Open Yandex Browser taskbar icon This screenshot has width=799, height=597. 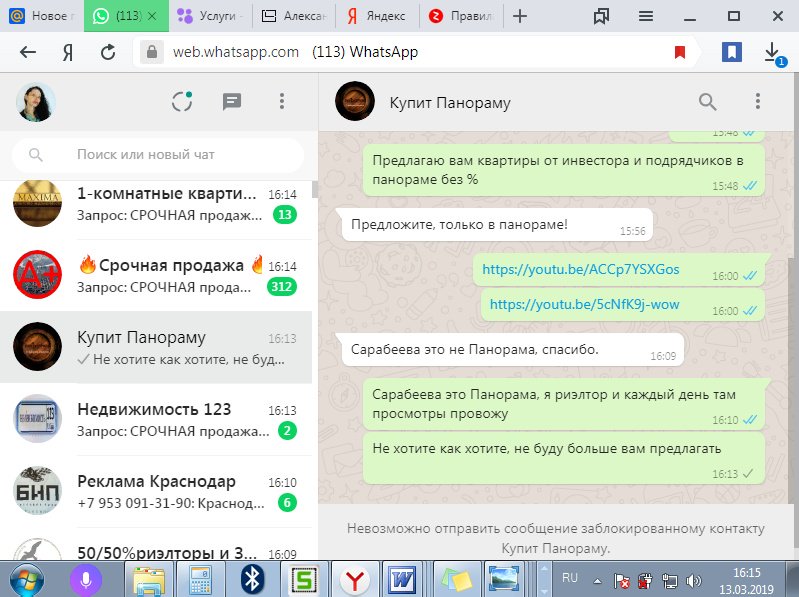[x=355, y=580]
